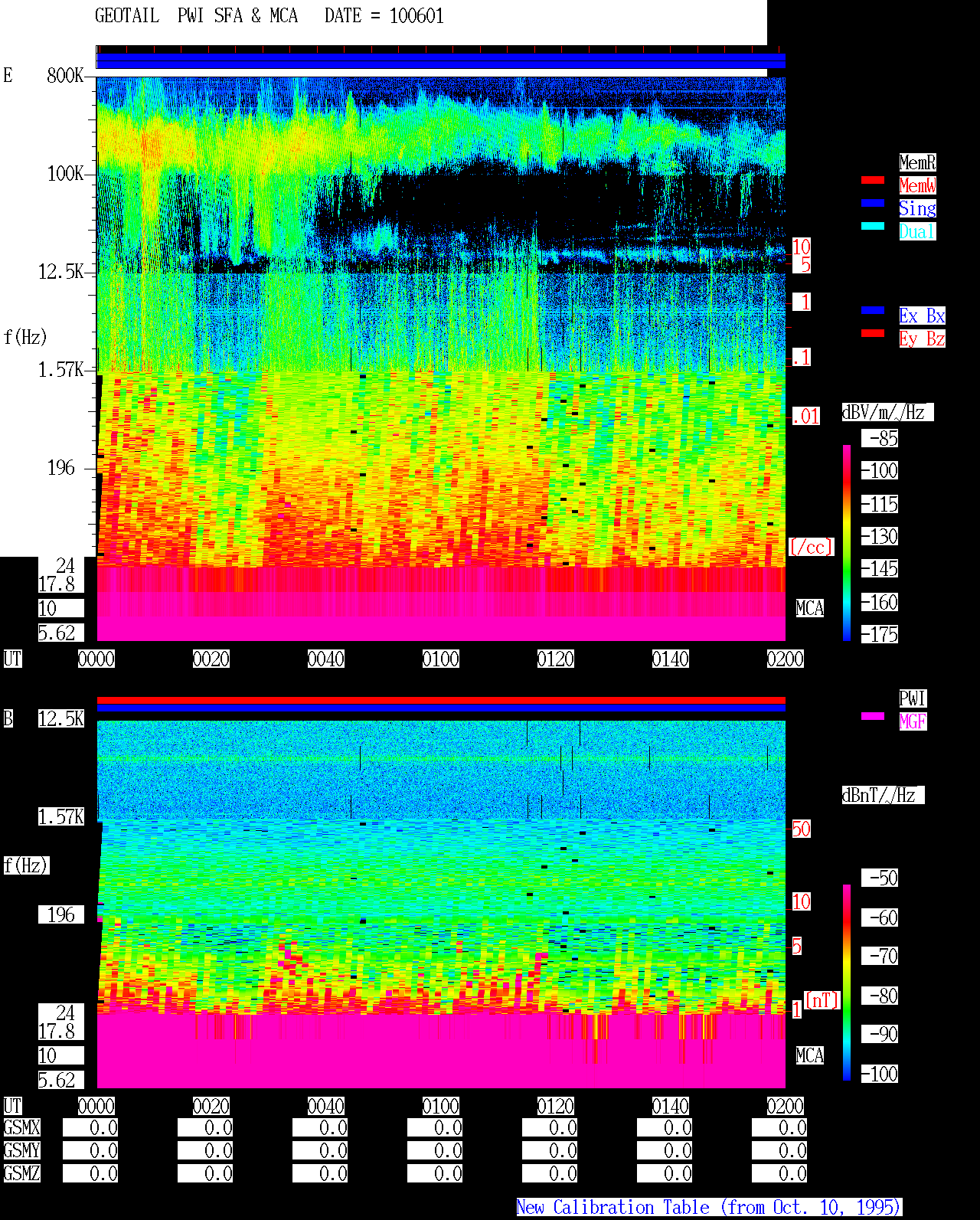980x1220 pixels.
Task: Click the red bar above the B spectrogram
Action: tap(441, 700)
